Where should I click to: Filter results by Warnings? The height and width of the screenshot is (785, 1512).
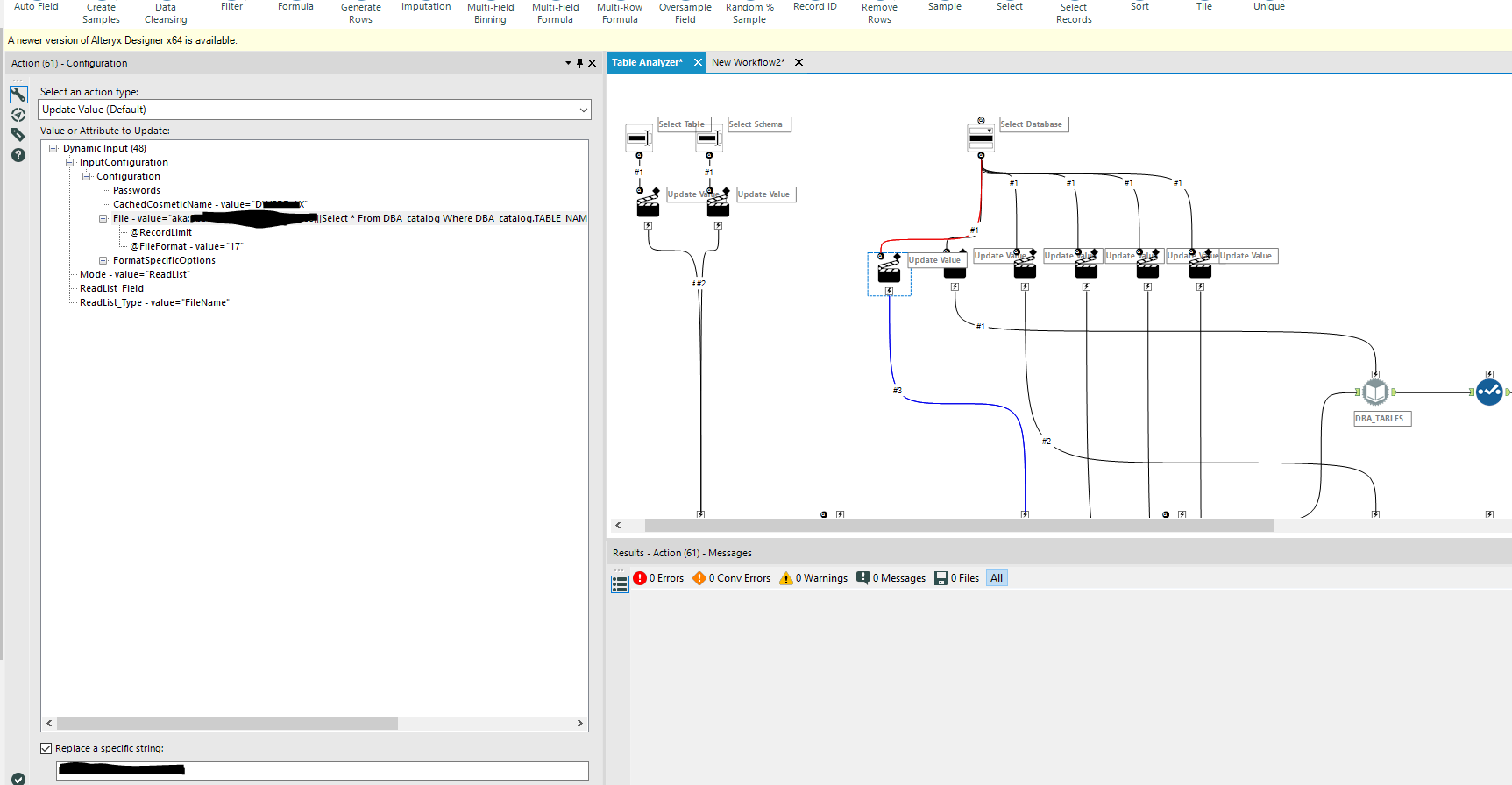pos(813,578)
